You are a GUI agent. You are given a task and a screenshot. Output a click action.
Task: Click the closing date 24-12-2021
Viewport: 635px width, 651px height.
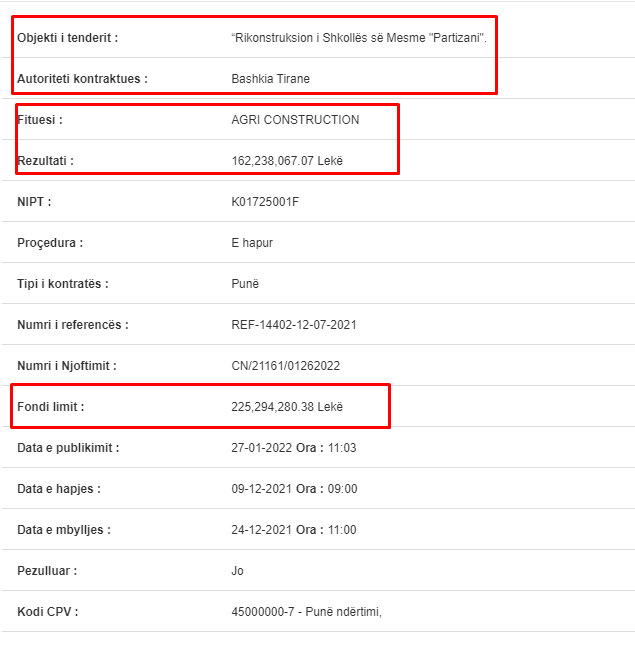coord(262,530)
